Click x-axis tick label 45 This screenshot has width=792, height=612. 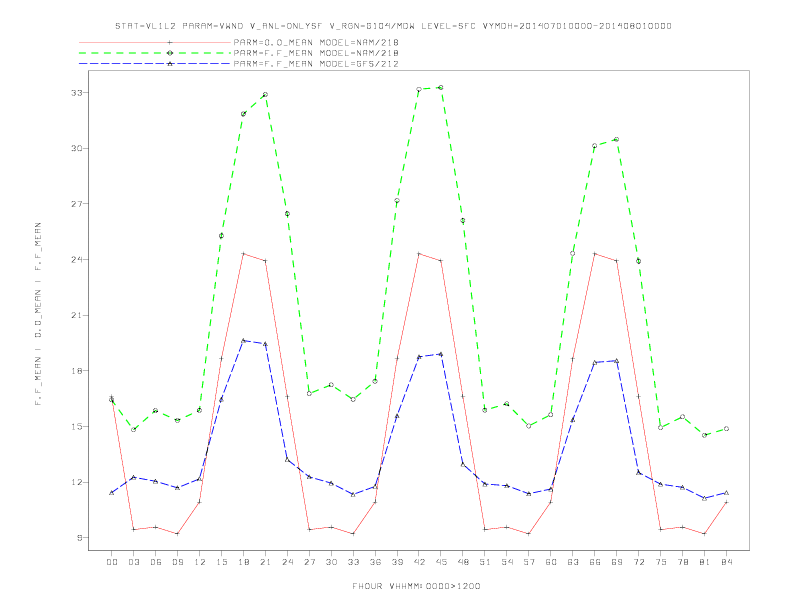click(x=441, y=562)
